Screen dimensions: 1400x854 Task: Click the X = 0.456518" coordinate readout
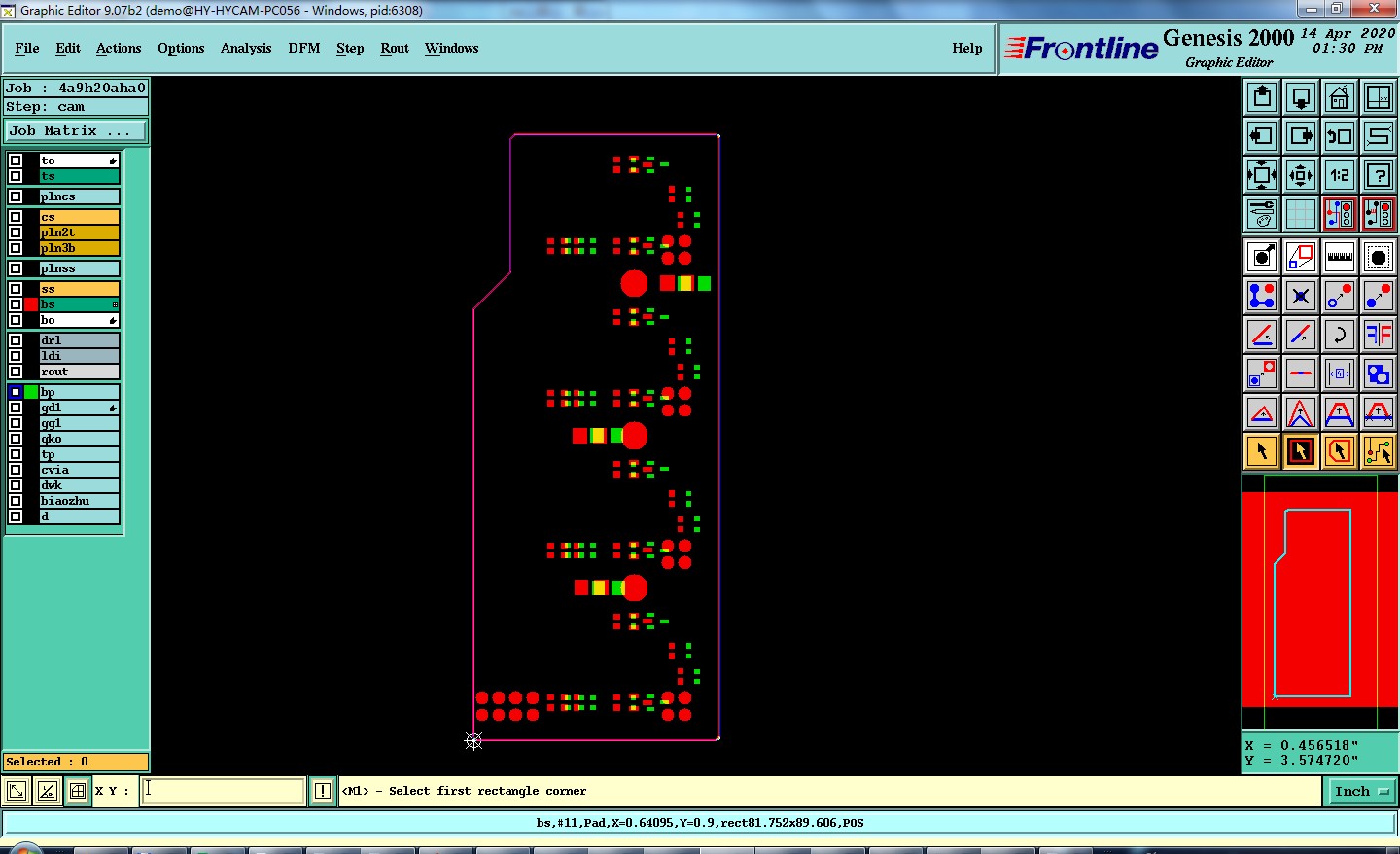click(x=1303, y=745)
